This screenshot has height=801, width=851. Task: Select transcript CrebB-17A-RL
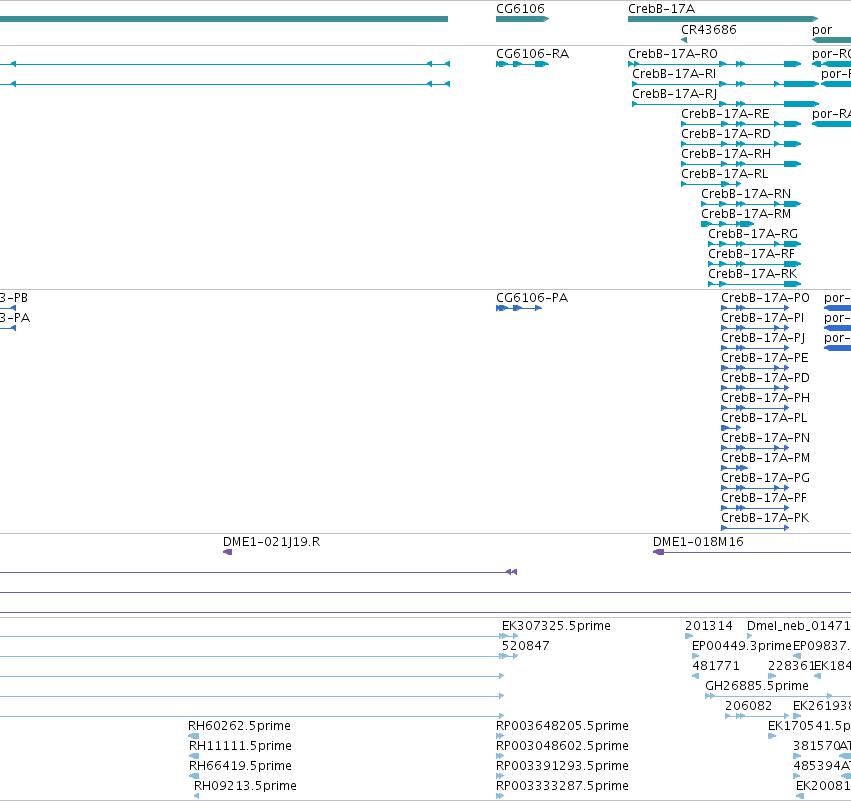click(x=725, y=174)
